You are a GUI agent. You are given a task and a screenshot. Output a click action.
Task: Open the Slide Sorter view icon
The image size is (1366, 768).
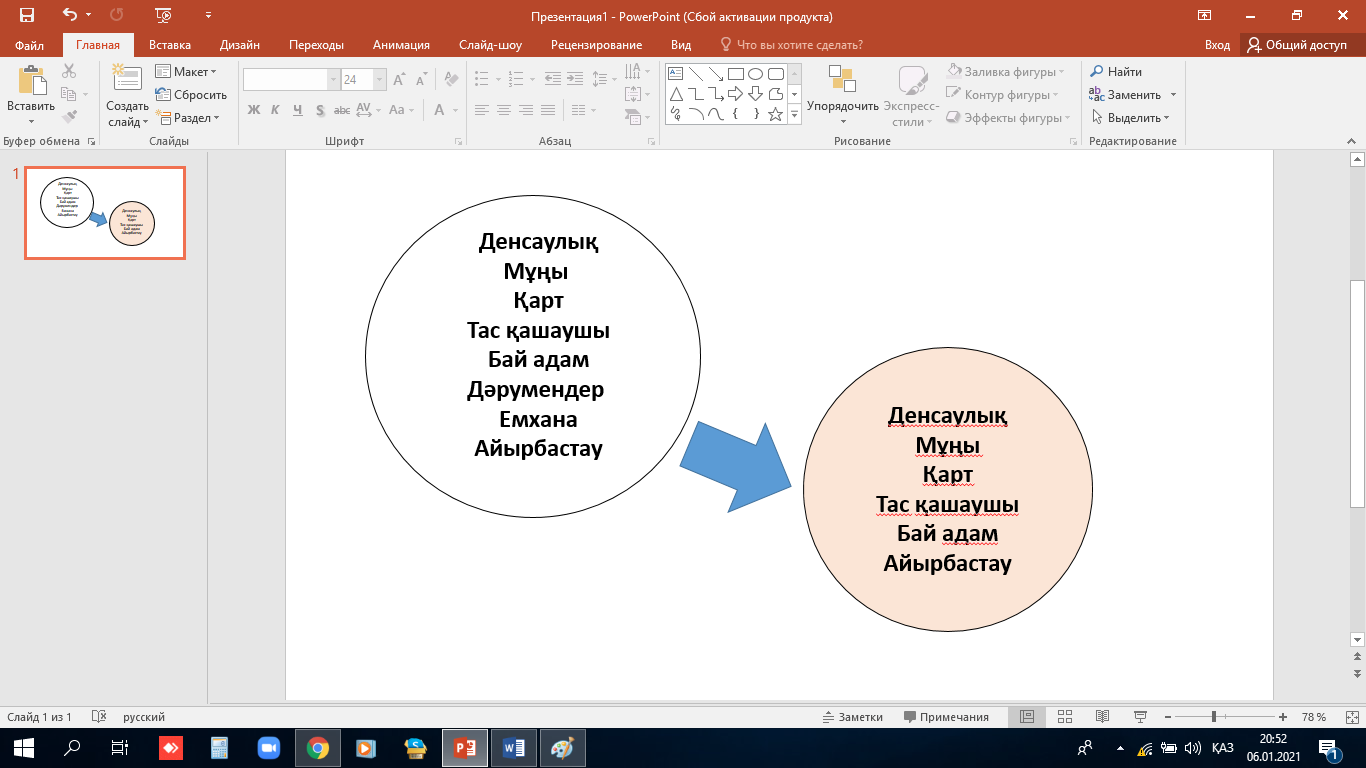[1064, 717]
